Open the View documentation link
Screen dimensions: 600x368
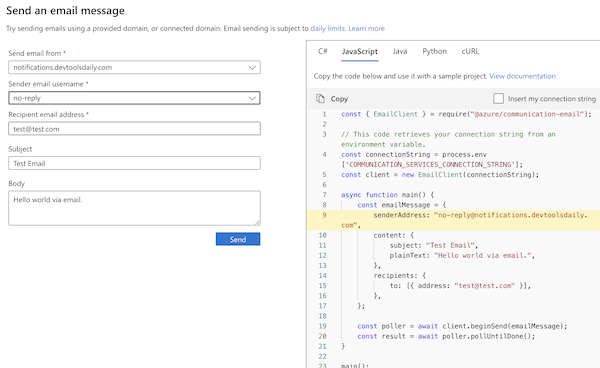522,76
